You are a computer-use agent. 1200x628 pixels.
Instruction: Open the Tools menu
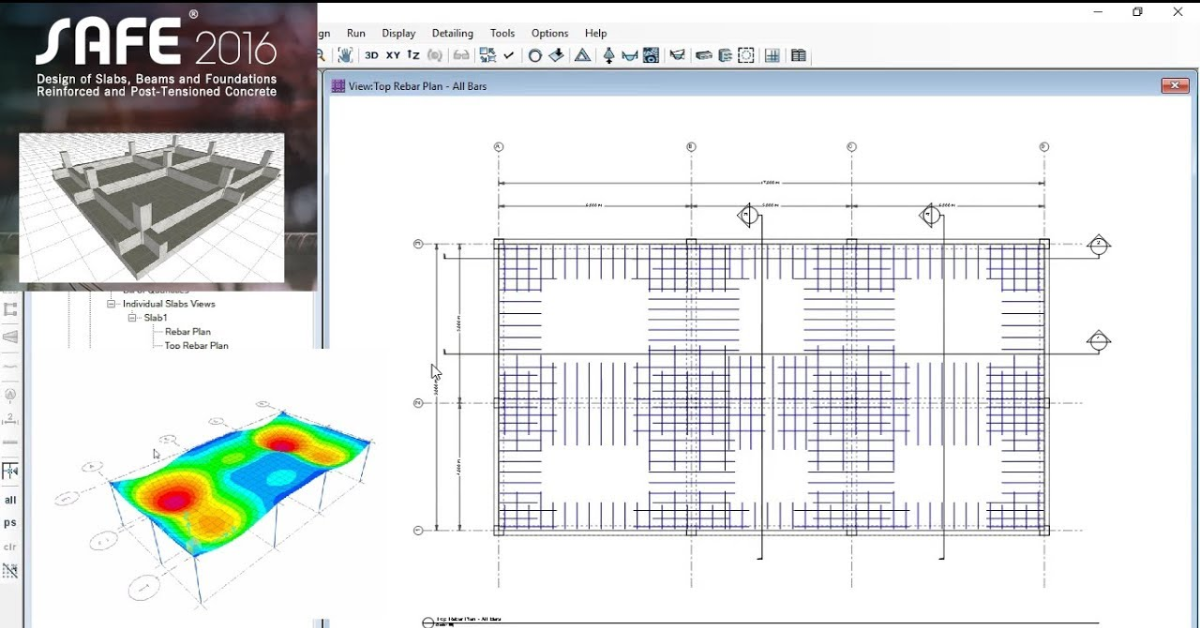pyautogui.click(x=502, y=33)
